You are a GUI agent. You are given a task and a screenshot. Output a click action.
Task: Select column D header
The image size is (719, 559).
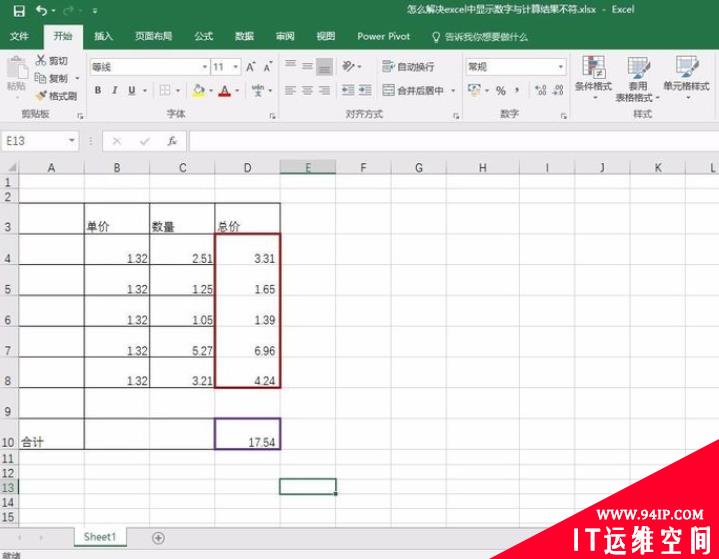pyautogui.click(x=247, y=167)
